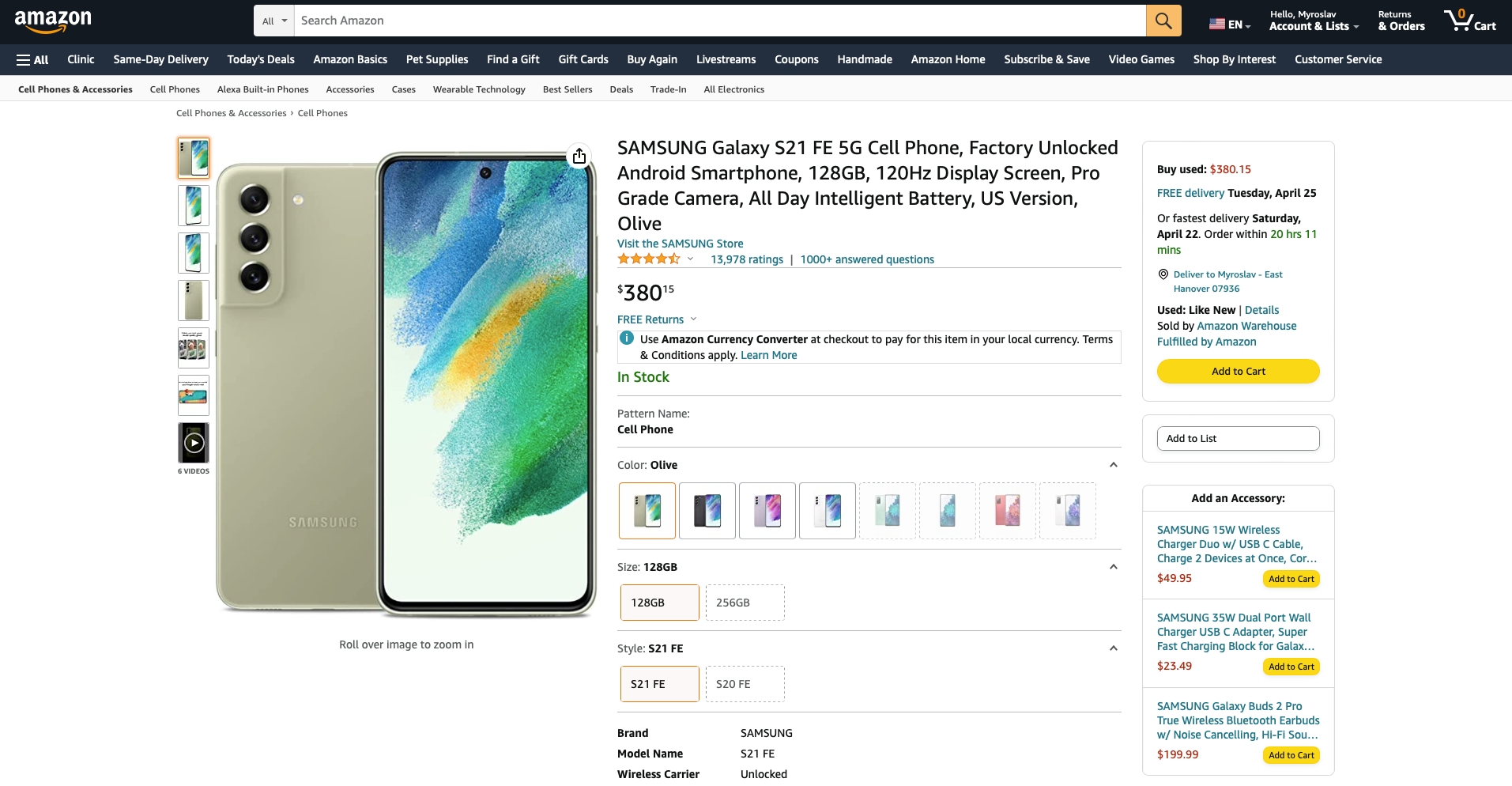The width and height of the screenshot is (1512, 786).
Task: Collapse the Color section chevron
Action: [1113, 465]
